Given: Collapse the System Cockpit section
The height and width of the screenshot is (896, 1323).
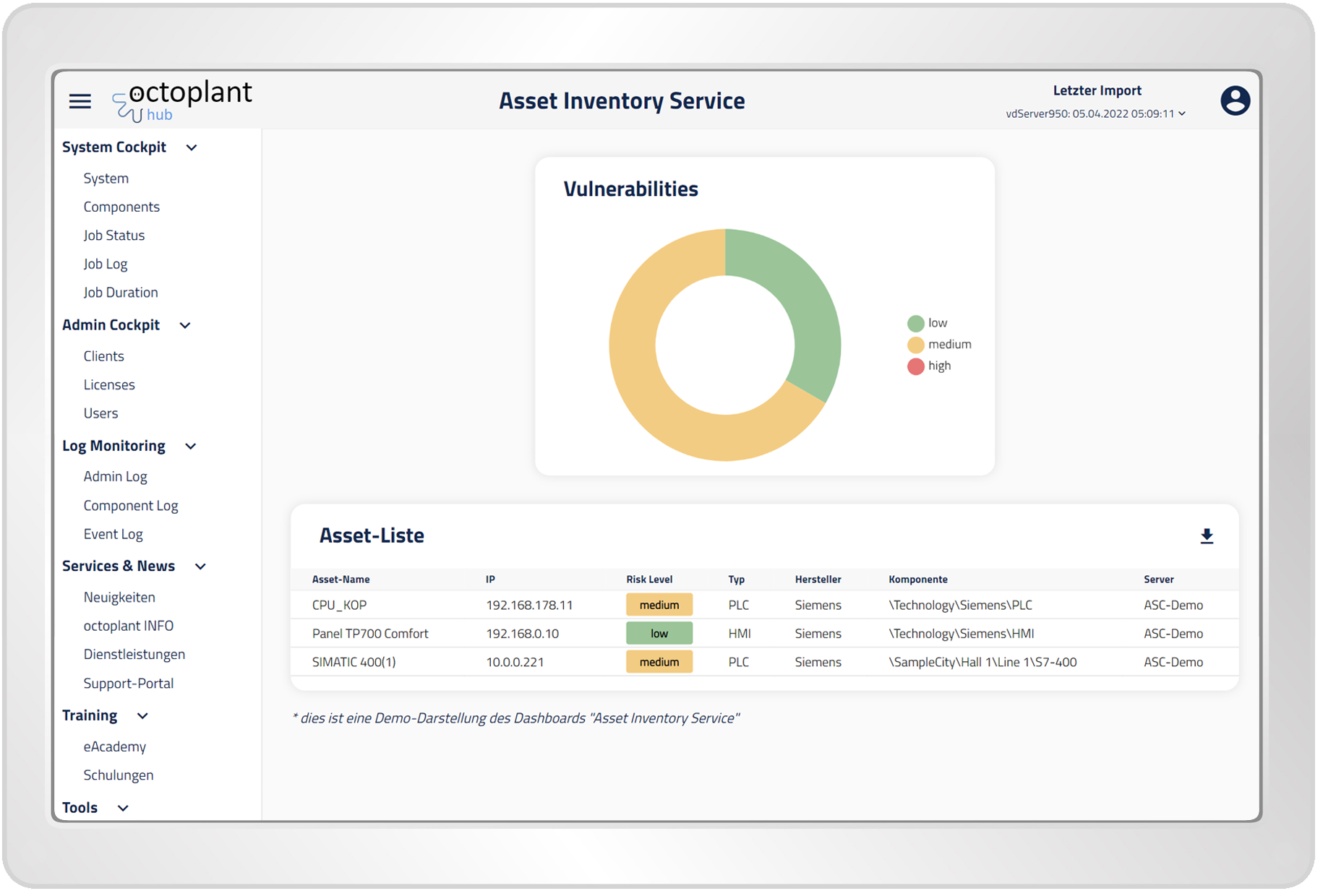Looking at the screenshot, I should point(192,147).
